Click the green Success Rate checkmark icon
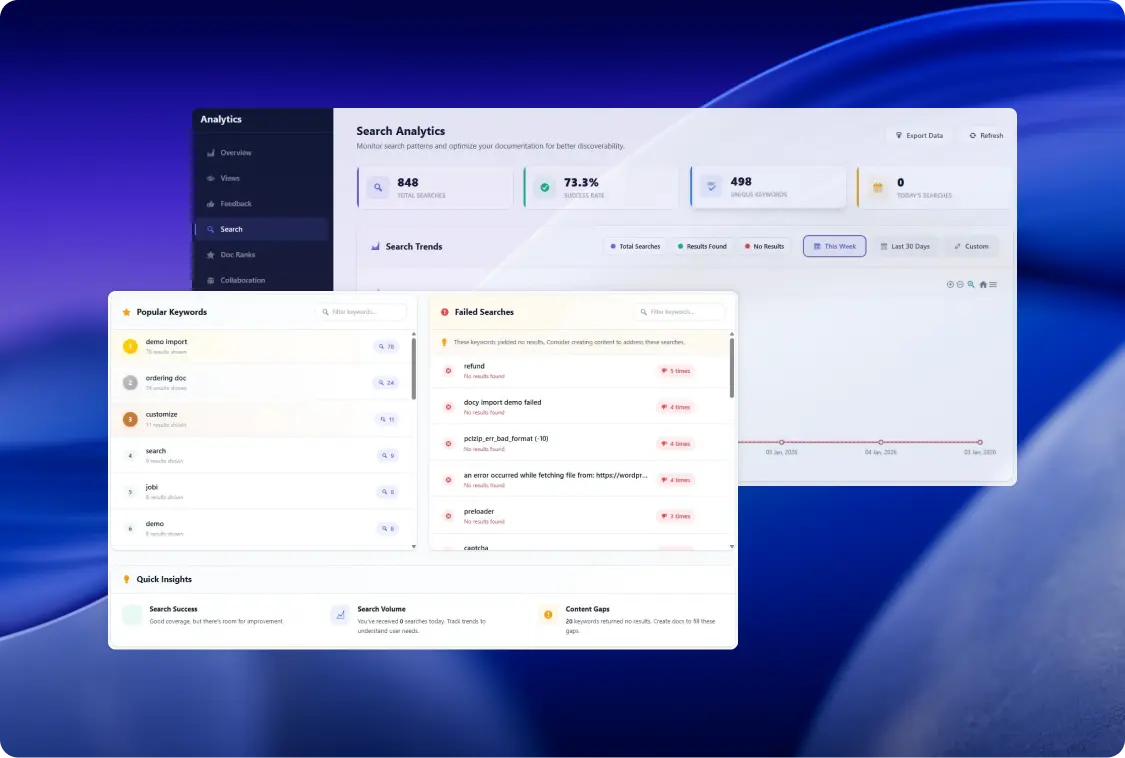 tap(545, 187)
